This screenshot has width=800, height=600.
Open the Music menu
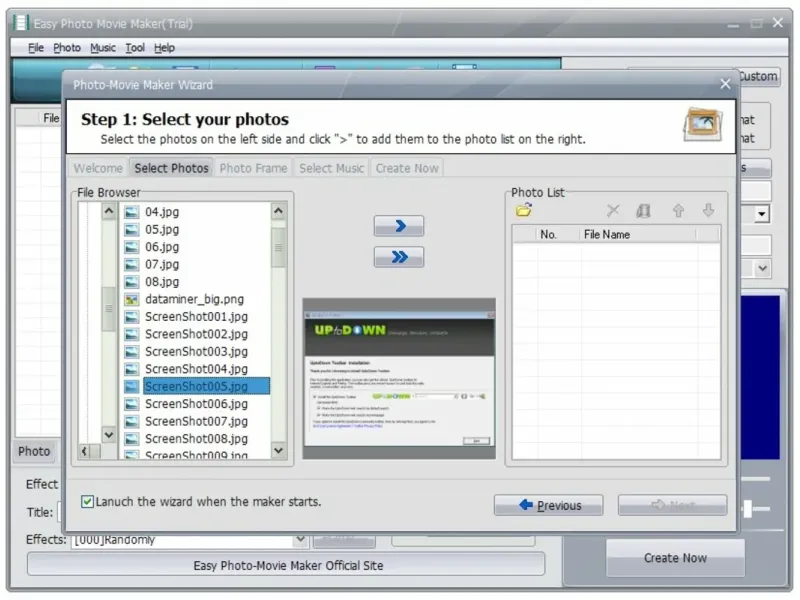tap(103, 48)
